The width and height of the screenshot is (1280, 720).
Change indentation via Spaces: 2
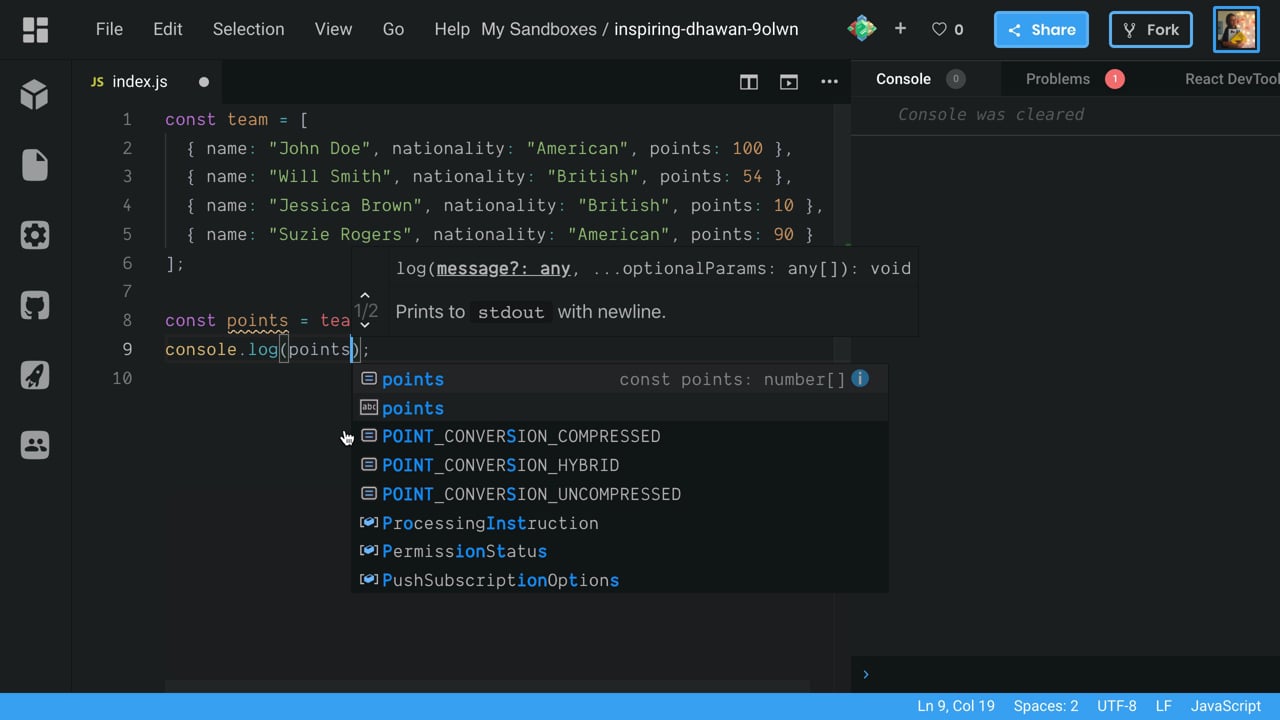click(x=1046, y=706)
